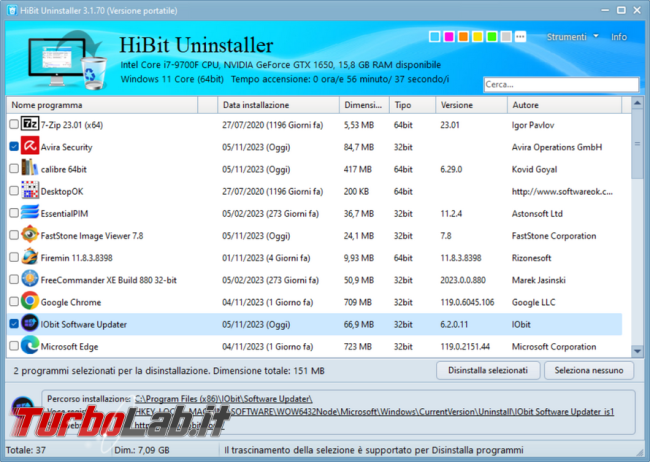Screen dimensions: 650x462
Task: Click the HiBit Uninstaller title bar icon
Action: 12,10
